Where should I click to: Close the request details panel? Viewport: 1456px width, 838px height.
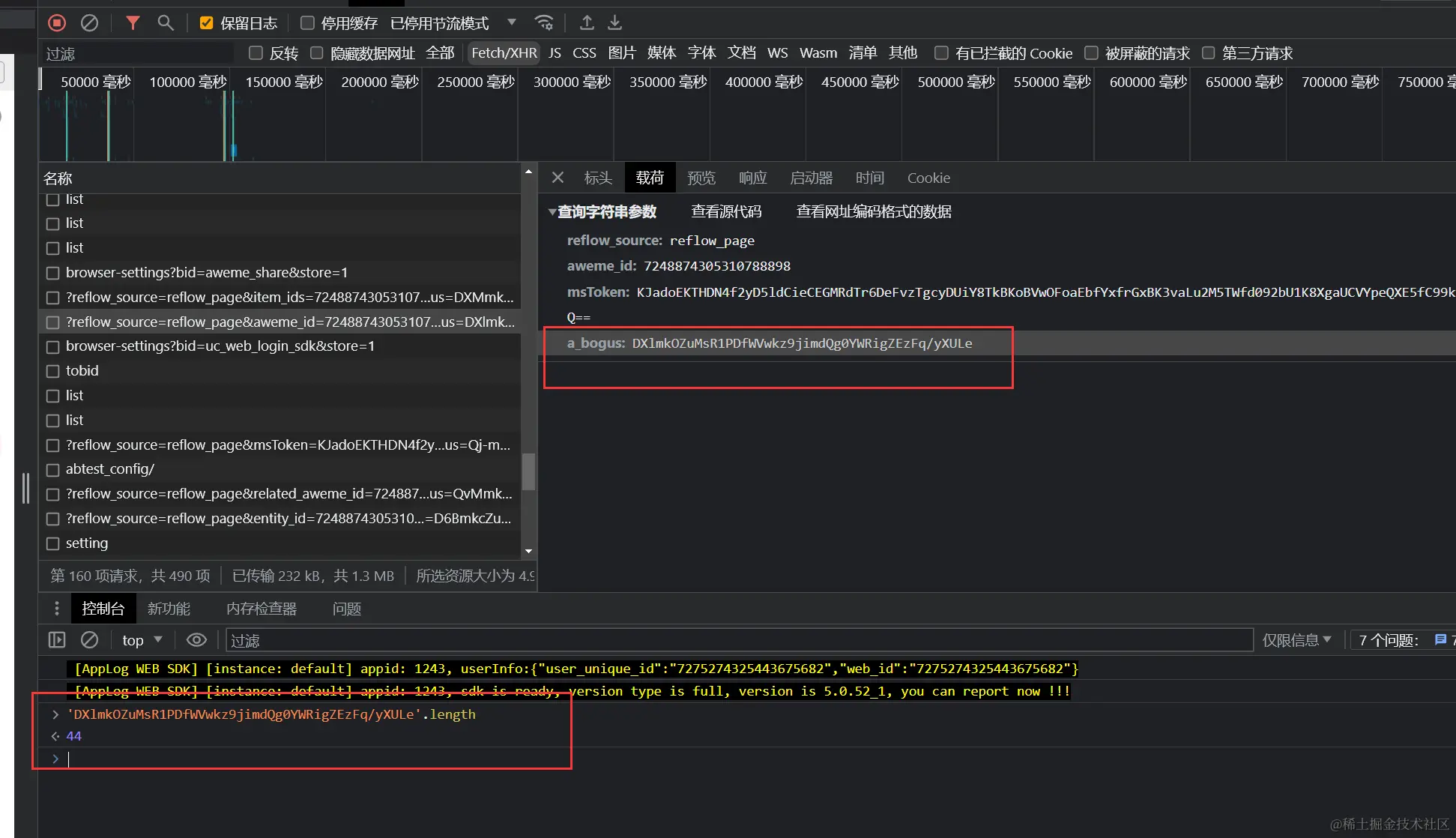(x=558, y=178)
